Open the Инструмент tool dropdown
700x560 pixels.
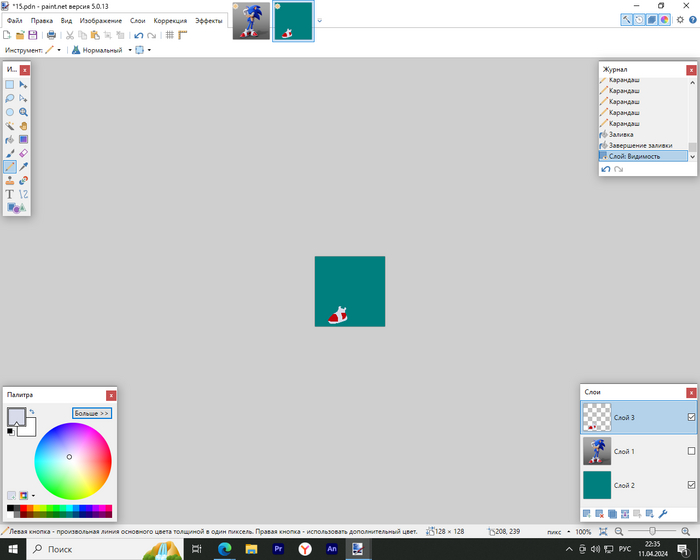(59, 50)
